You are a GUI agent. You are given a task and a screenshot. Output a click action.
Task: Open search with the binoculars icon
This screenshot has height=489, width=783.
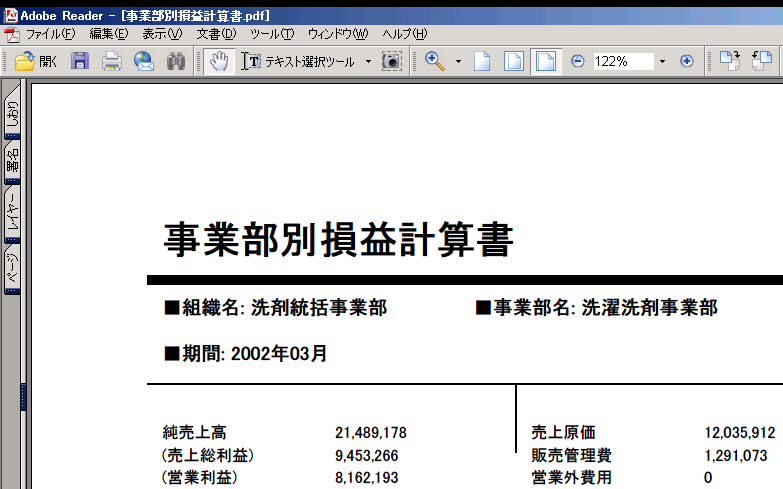coord(176,61)
